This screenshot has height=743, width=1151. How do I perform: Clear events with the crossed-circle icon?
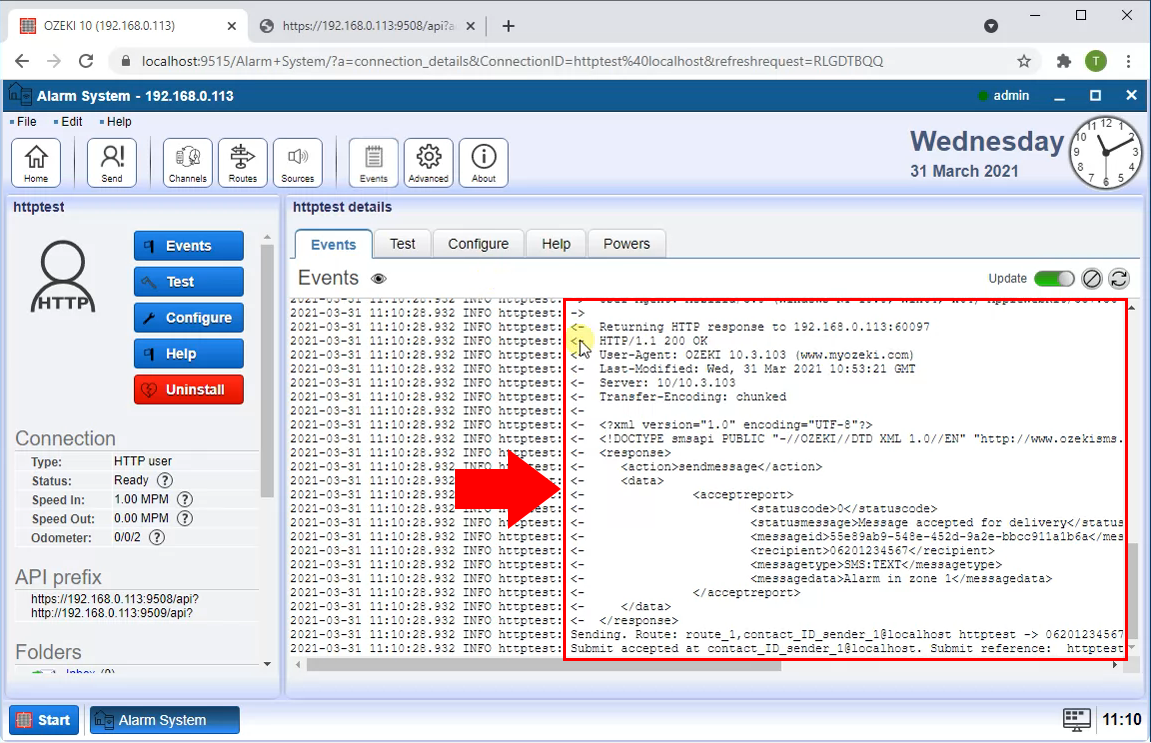tap(1092, 279)
